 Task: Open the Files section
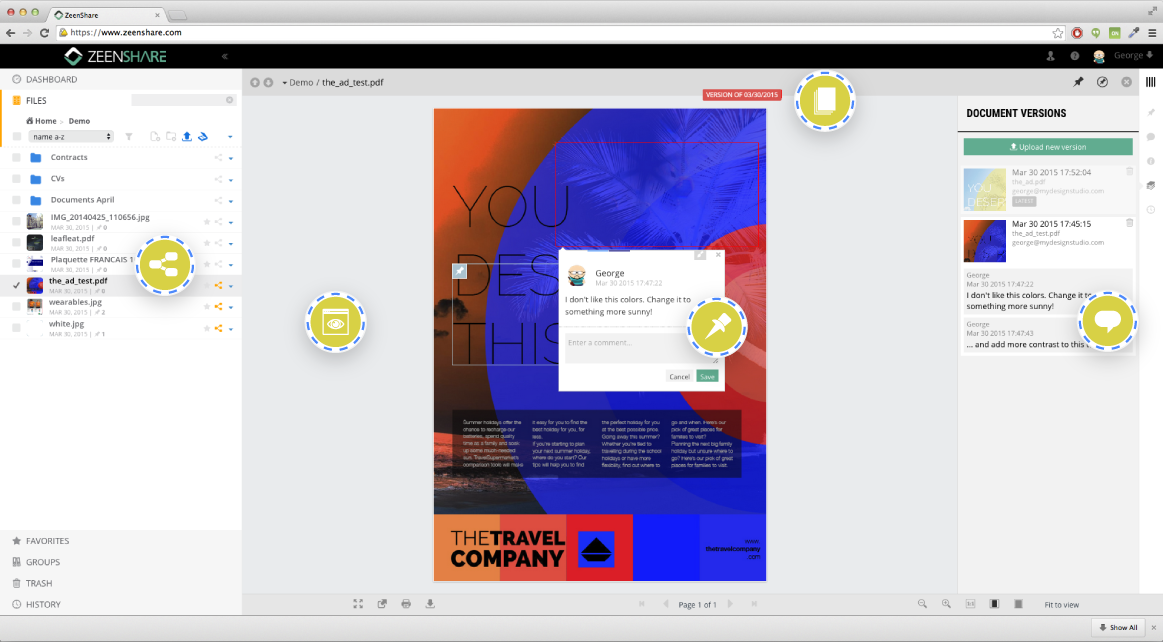tap(30, 100)
